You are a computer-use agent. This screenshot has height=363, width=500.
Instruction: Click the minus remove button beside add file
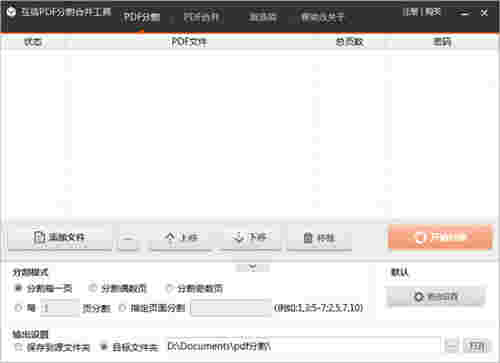coord(128,239)
